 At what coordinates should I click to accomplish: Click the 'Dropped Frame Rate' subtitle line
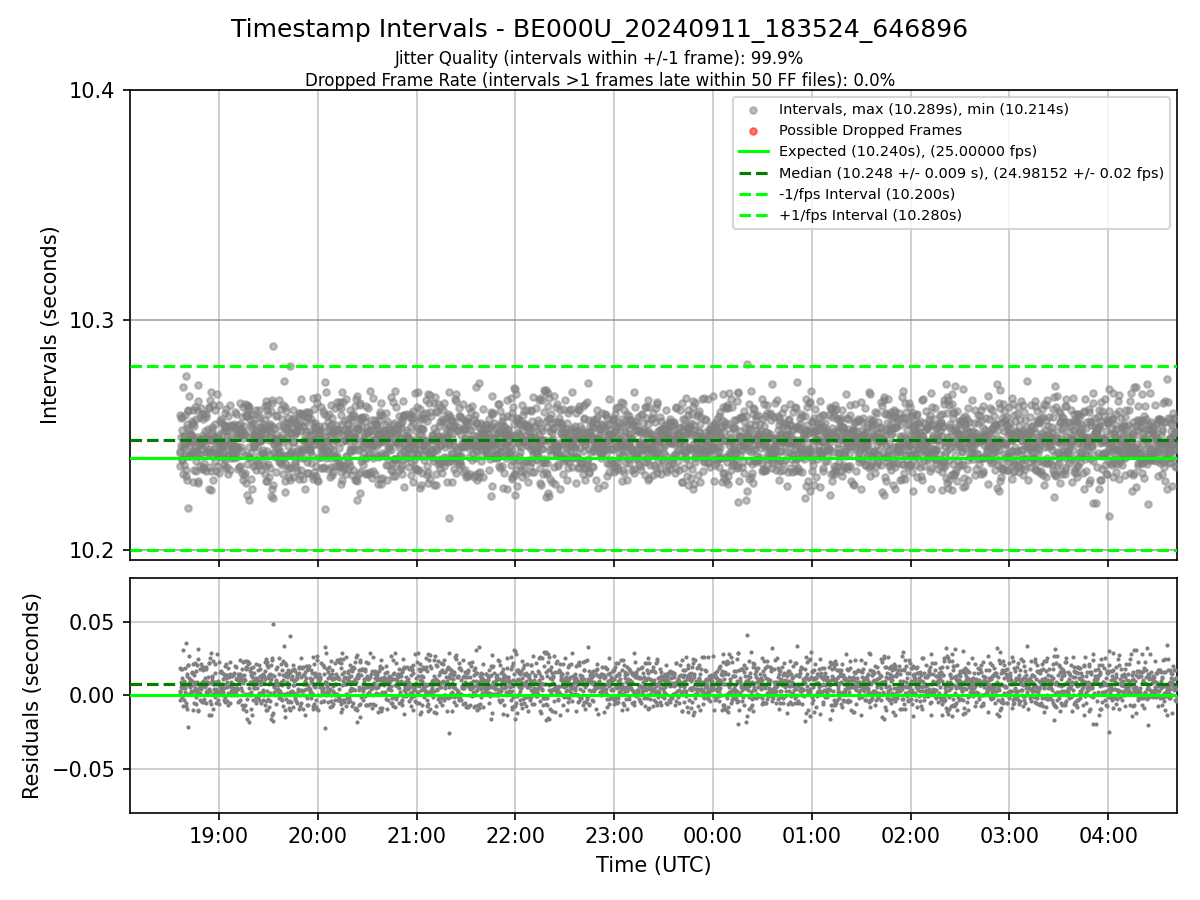coord(599,80)
